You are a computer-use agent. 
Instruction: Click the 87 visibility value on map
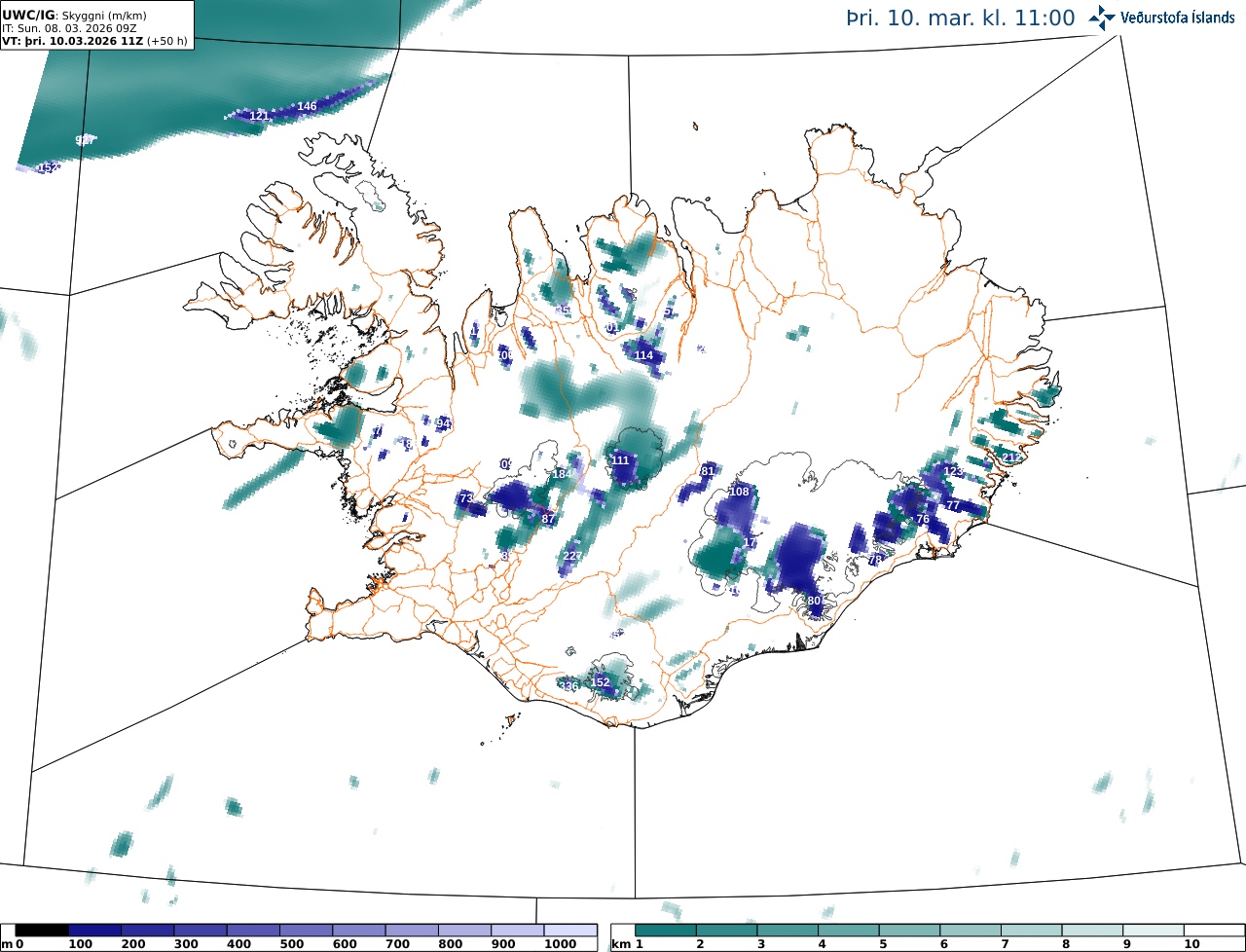pos(548,519)
